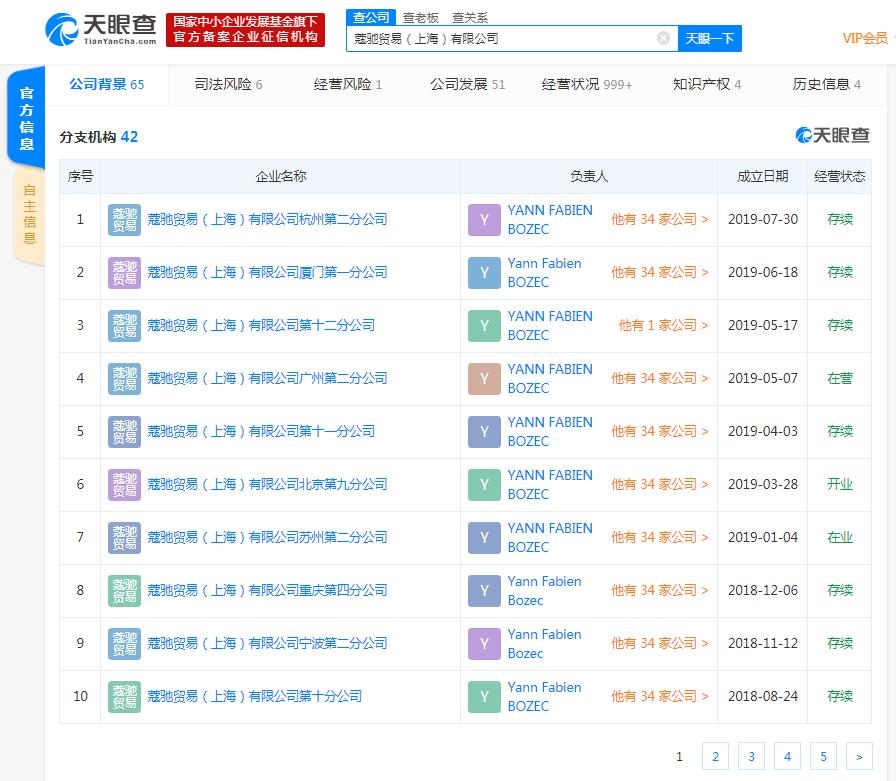896x781 pixels.
Task: Click the 天眼一下 search button
Action: [710, 38]
